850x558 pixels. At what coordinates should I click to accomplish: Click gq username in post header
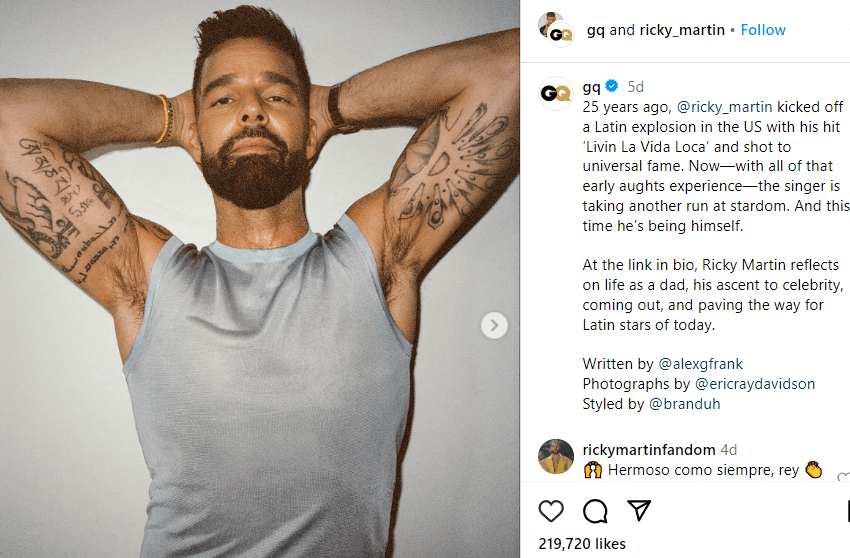pos(595,30)
